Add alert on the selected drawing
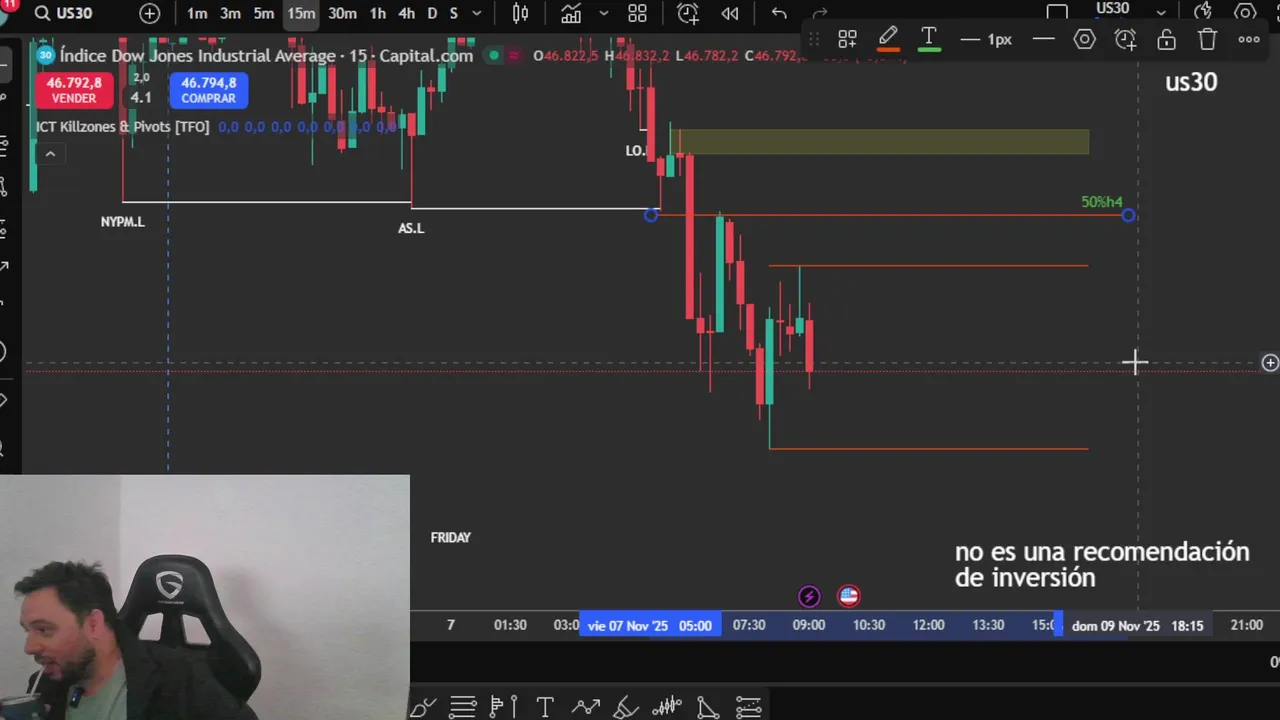 [1126, 39]
